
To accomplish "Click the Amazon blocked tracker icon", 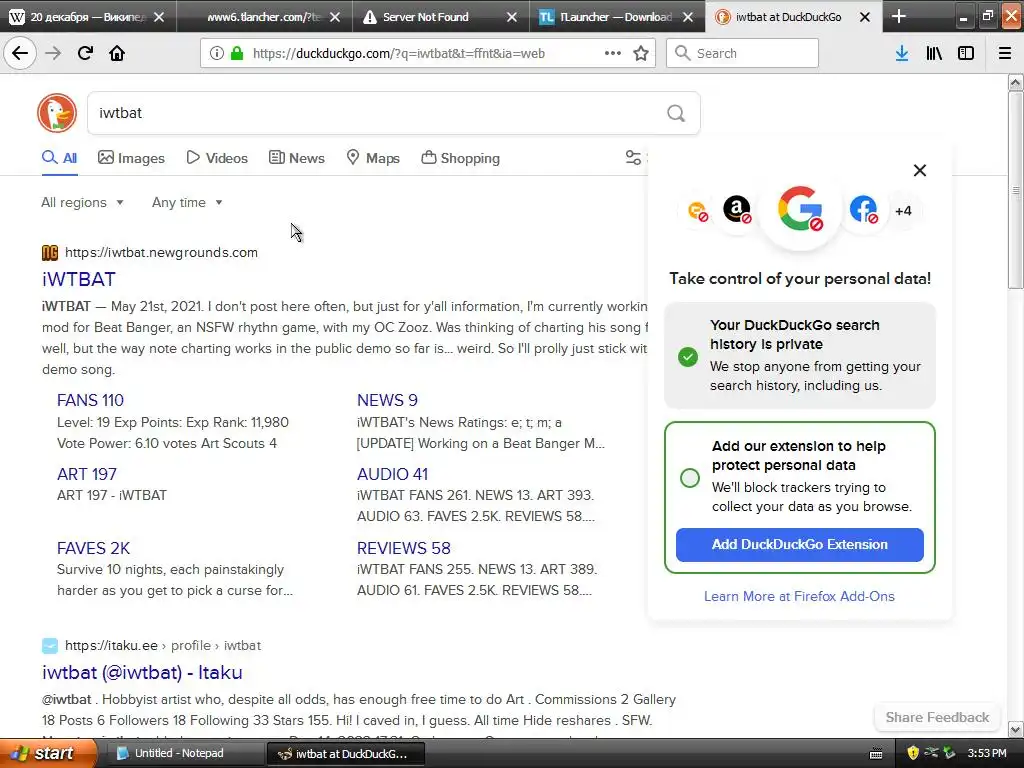I will [x=737, y=210].
